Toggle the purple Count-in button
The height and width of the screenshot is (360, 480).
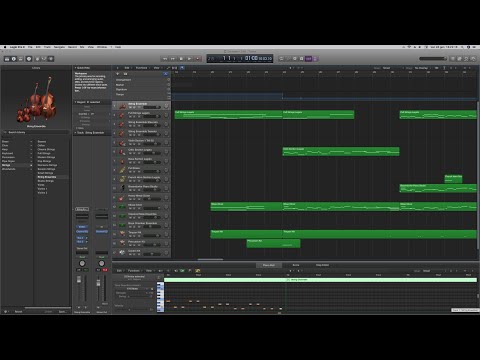click(x=309, y=59)
